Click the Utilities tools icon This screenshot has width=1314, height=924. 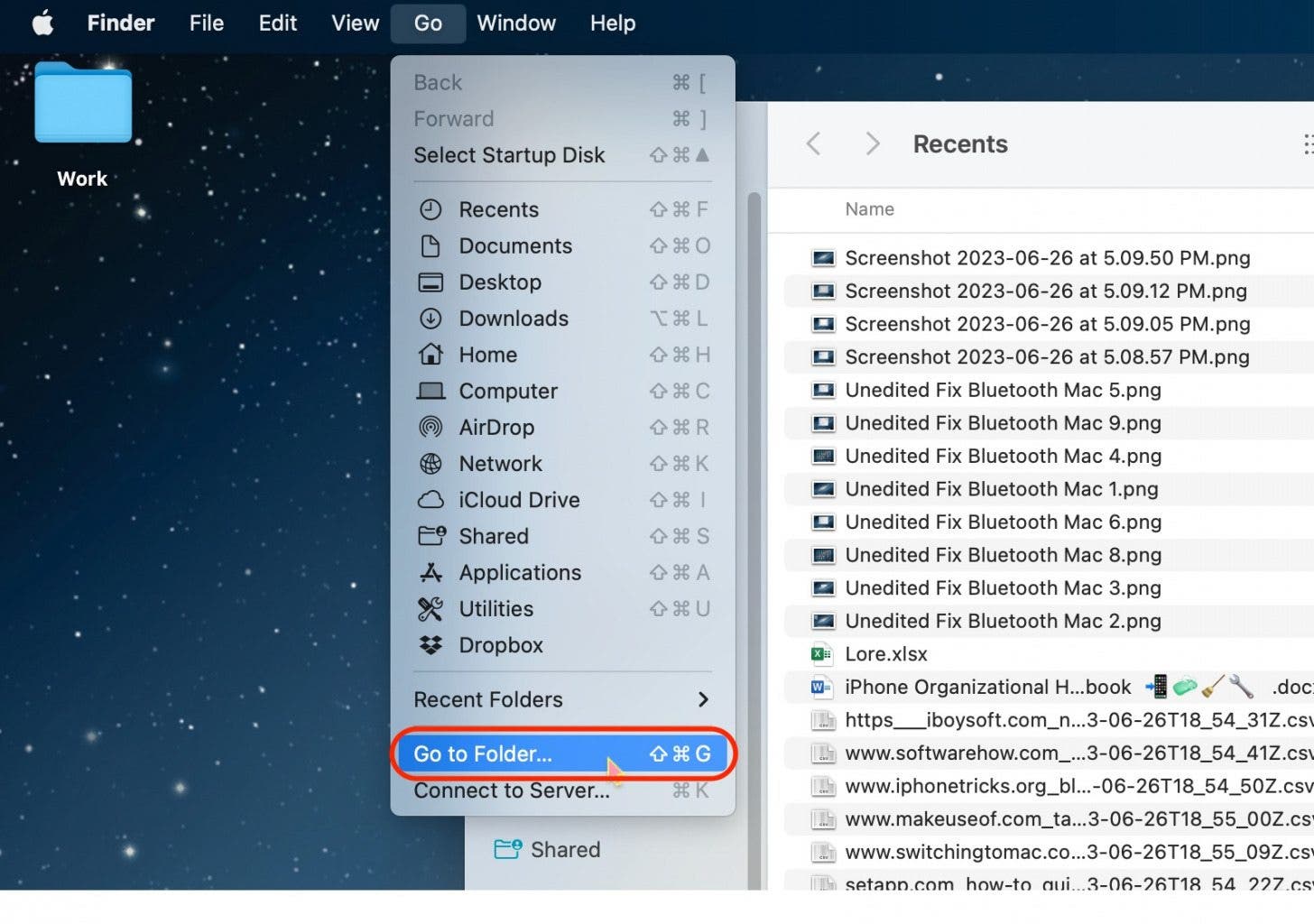(430, 609)
